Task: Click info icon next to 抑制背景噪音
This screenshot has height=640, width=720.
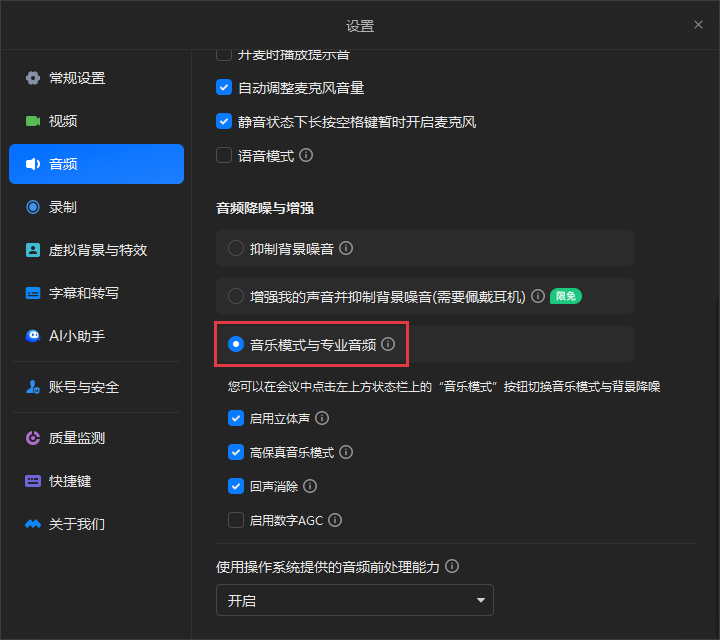Action: pyautogui.click(x=346, y=248)
